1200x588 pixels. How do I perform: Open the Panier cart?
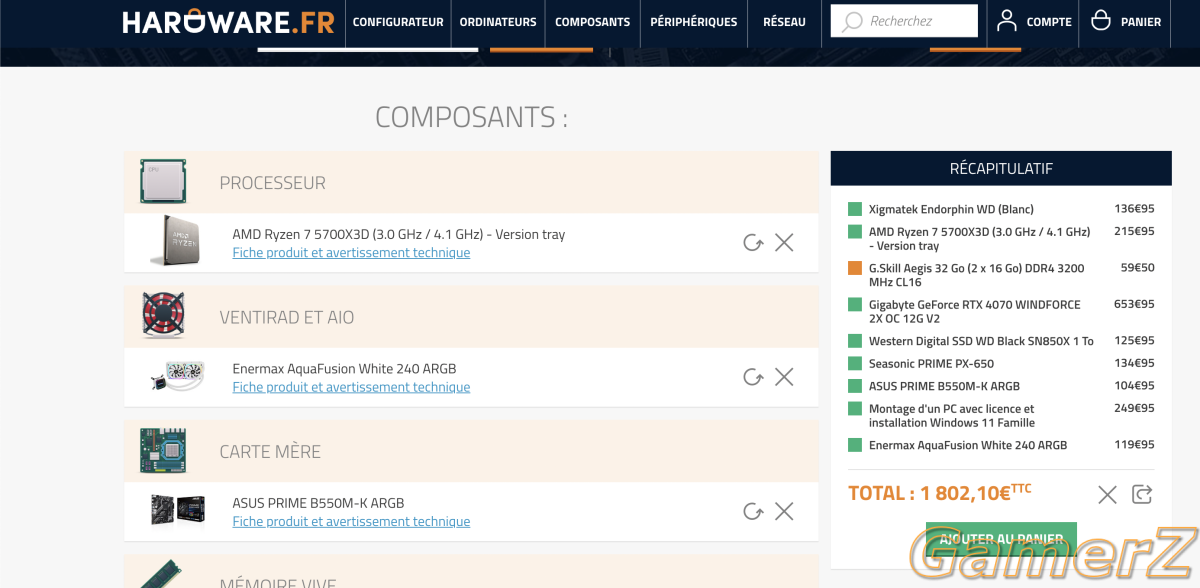pos(1141,22)
